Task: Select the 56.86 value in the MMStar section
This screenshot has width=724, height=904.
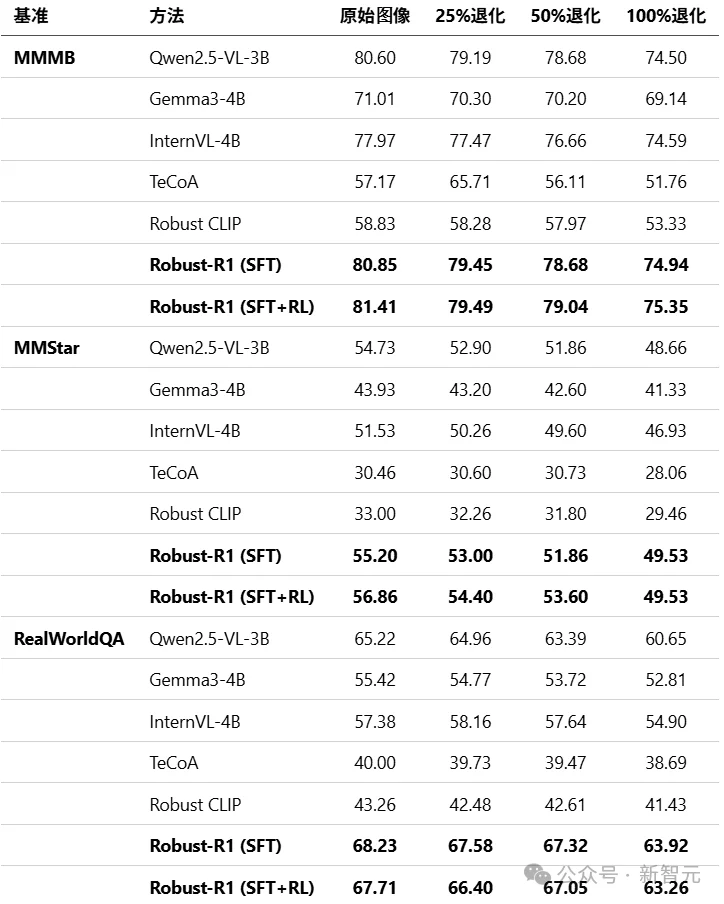Action: (375, 597)
